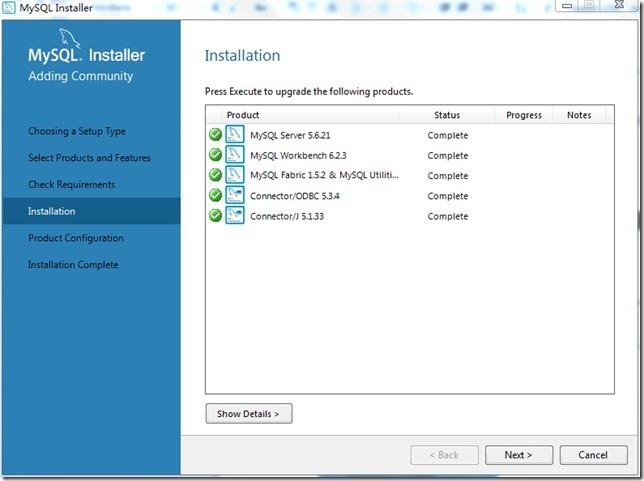Click the Connector/J 5.1.33 product icon
This screenshot has height=481, width=644.
tap(235, 215)
